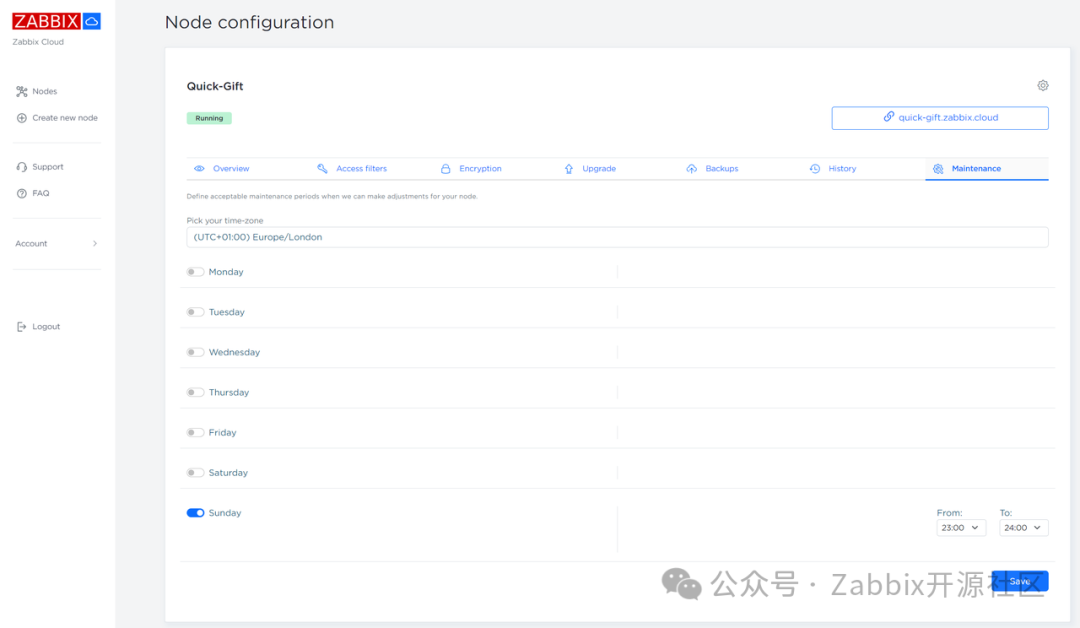
Task: Click the Support headset icon
Action: pyautogui.click(x=22, y=167)
